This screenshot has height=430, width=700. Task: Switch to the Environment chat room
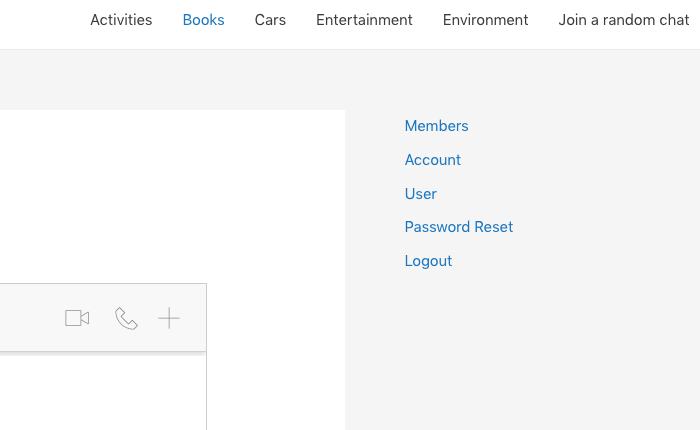pos(485,20)
